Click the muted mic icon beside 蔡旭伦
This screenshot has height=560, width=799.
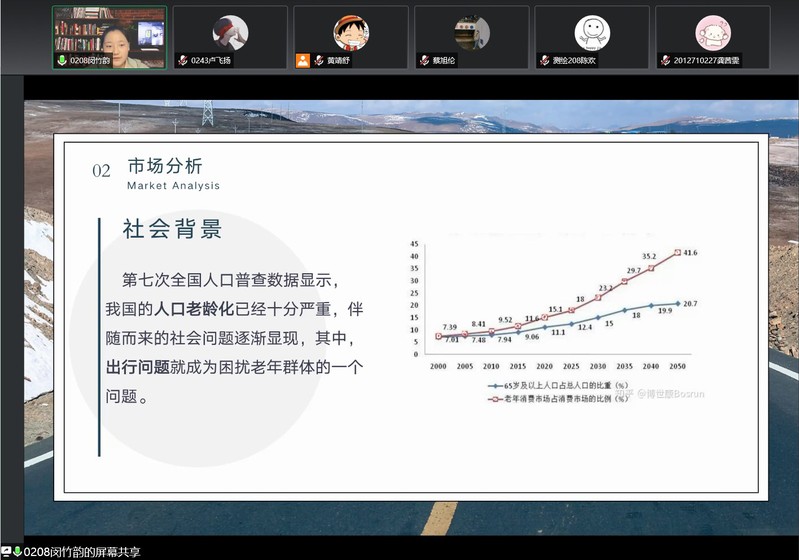(423, 60)
